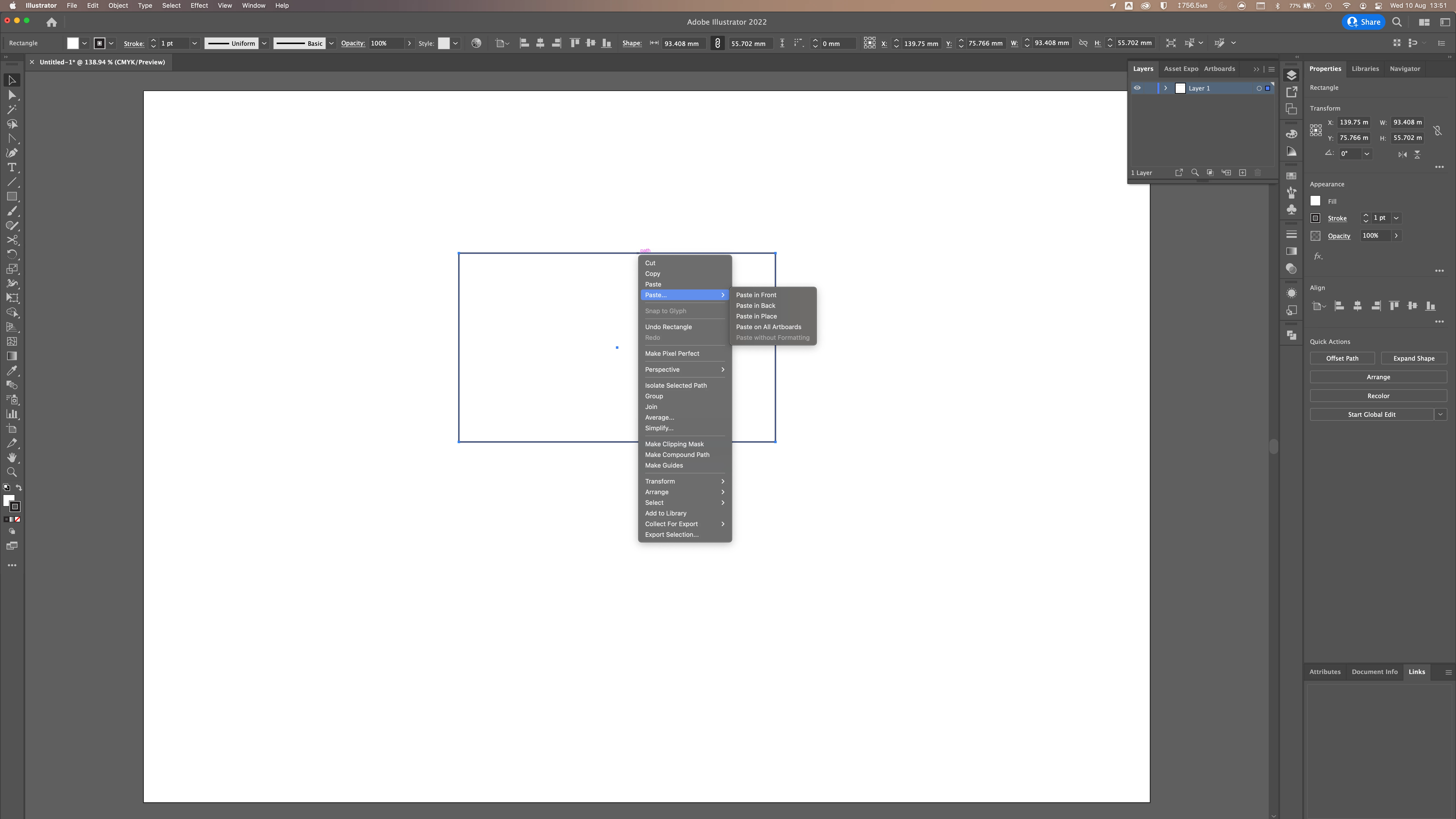Expand Layer 1 contents arrow
The width and height of the screenshot is (1456, 819).
(x=1166, y=88)
